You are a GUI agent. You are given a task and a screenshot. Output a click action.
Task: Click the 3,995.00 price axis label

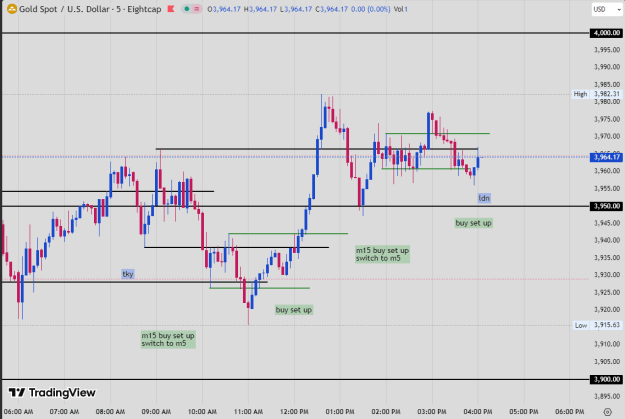tap(607, 50)
